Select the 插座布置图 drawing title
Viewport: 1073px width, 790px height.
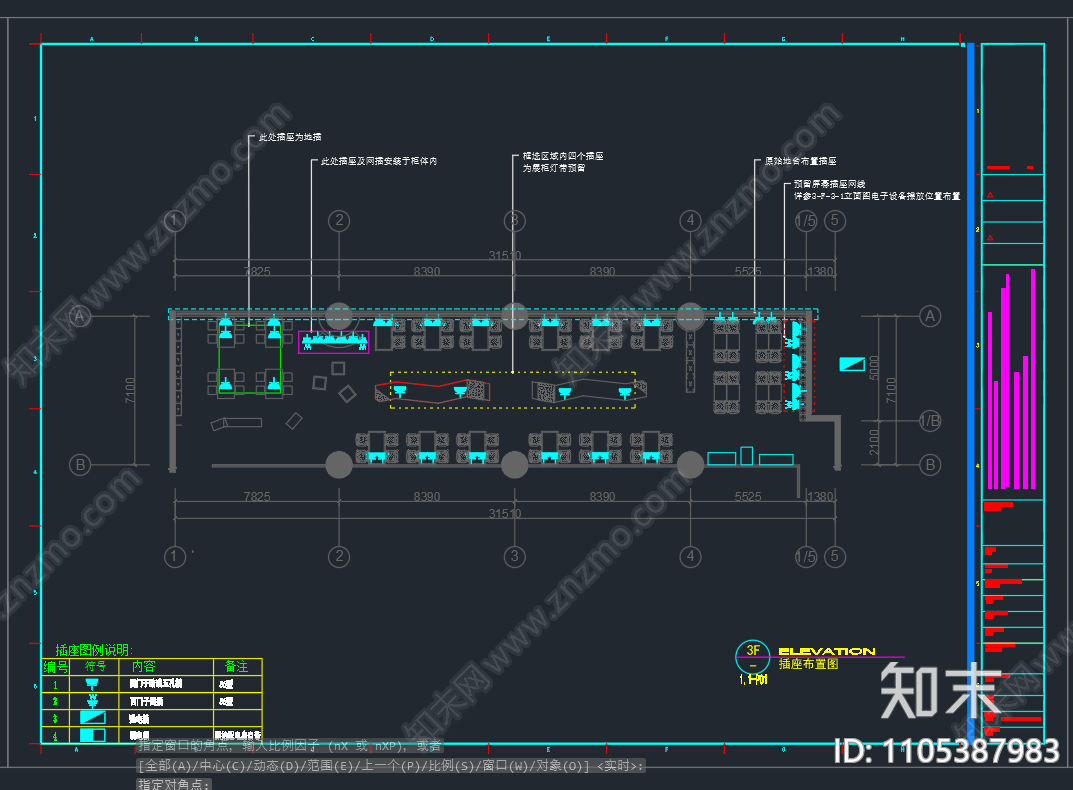[808, 663]
